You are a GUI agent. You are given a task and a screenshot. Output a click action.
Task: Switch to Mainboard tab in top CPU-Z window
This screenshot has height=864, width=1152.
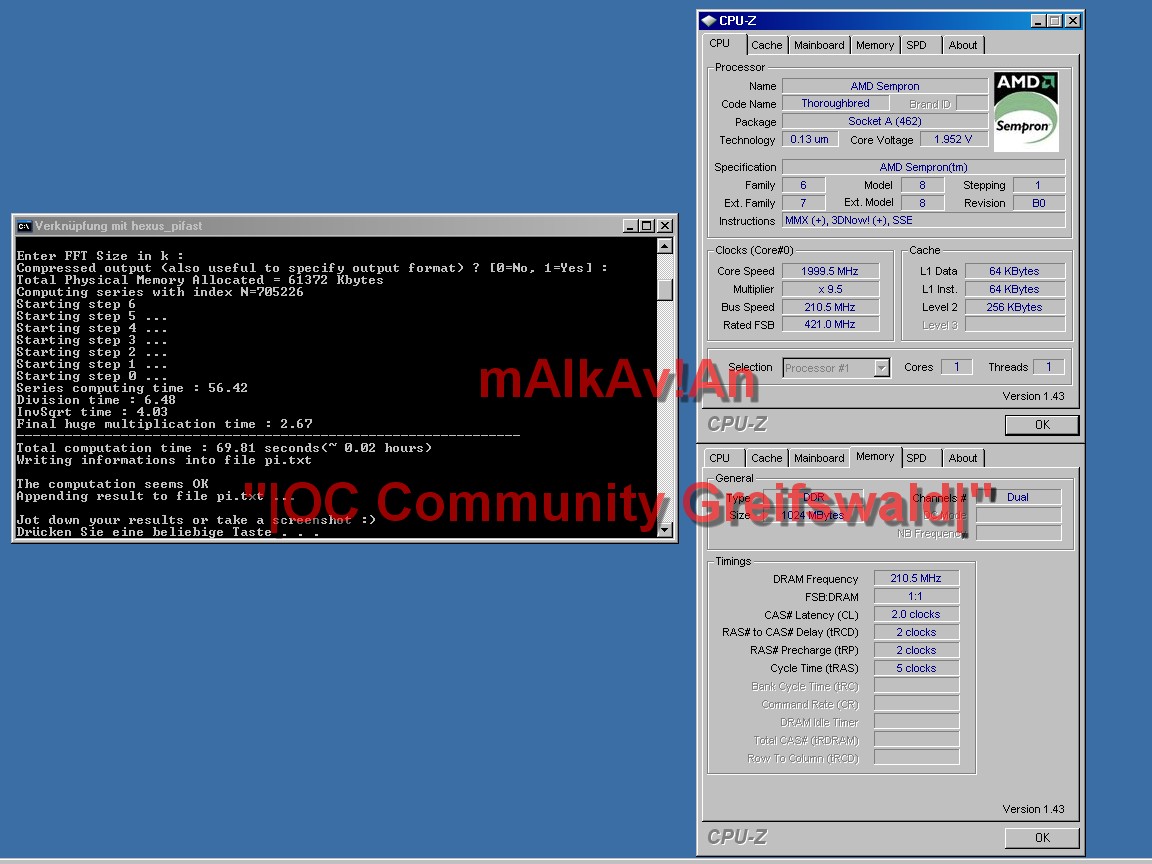click(819, 45)
